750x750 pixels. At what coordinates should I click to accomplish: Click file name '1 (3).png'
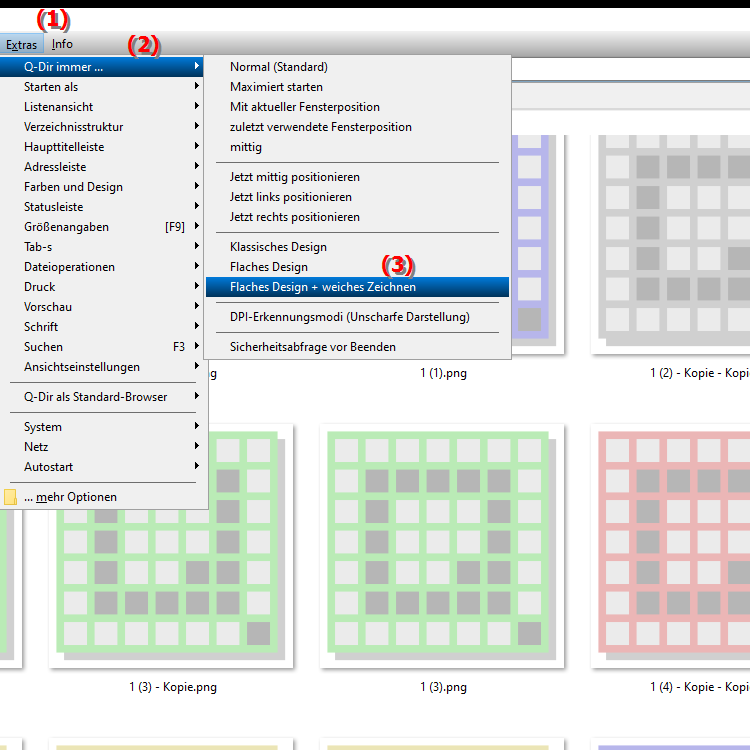tap(443, 687)
